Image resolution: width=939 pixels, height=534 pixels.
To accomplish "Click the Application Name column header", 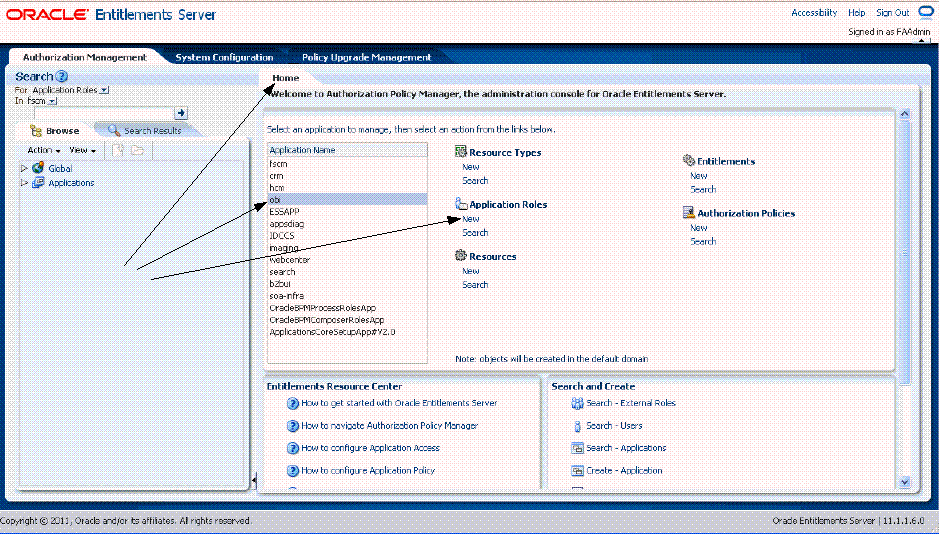I will tap(347, 150).
